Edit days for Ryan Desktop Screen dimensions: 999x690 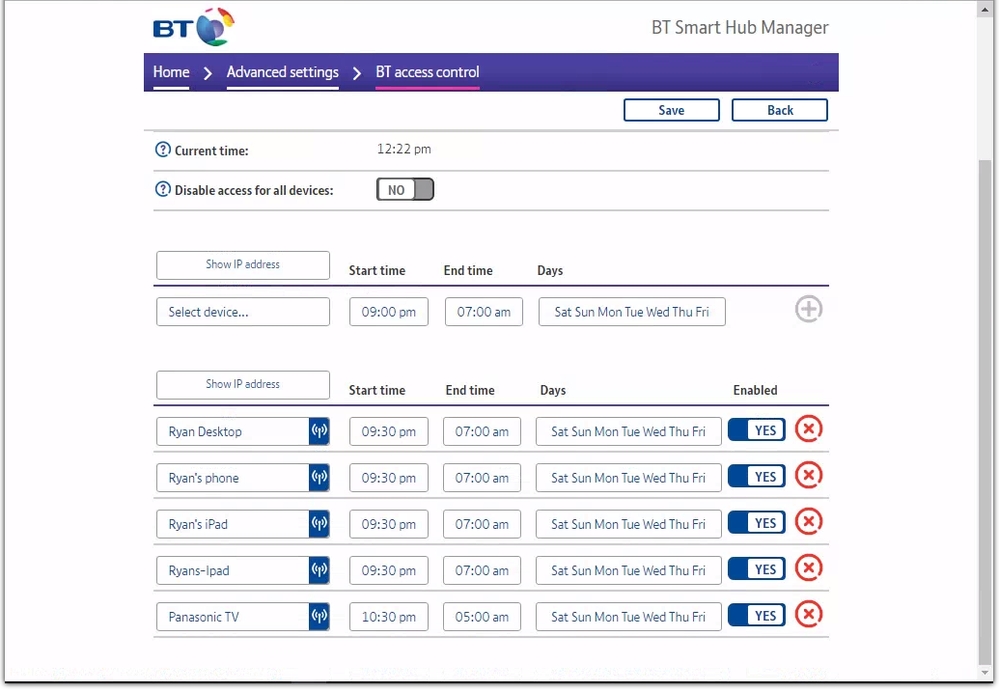click(628, 431)
